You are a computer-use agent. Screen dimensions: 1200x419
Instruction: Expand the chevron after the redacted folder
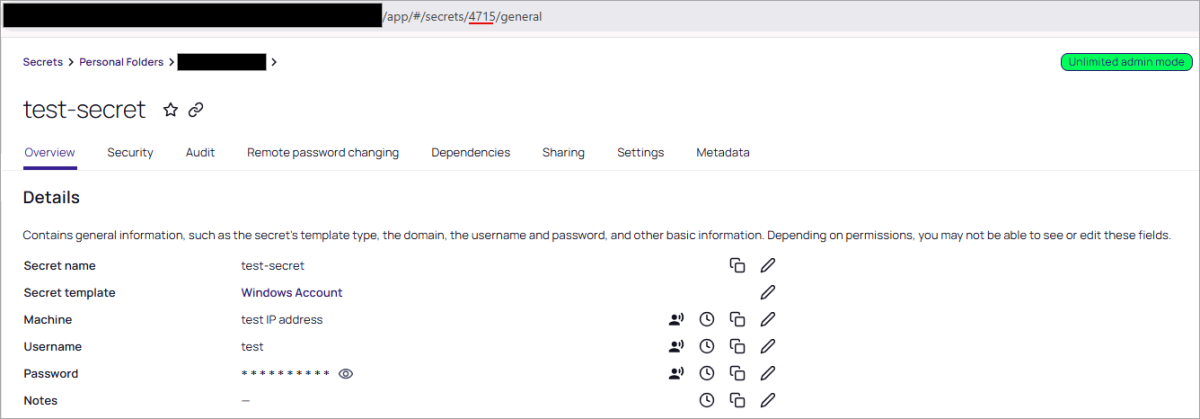[274, 62]
